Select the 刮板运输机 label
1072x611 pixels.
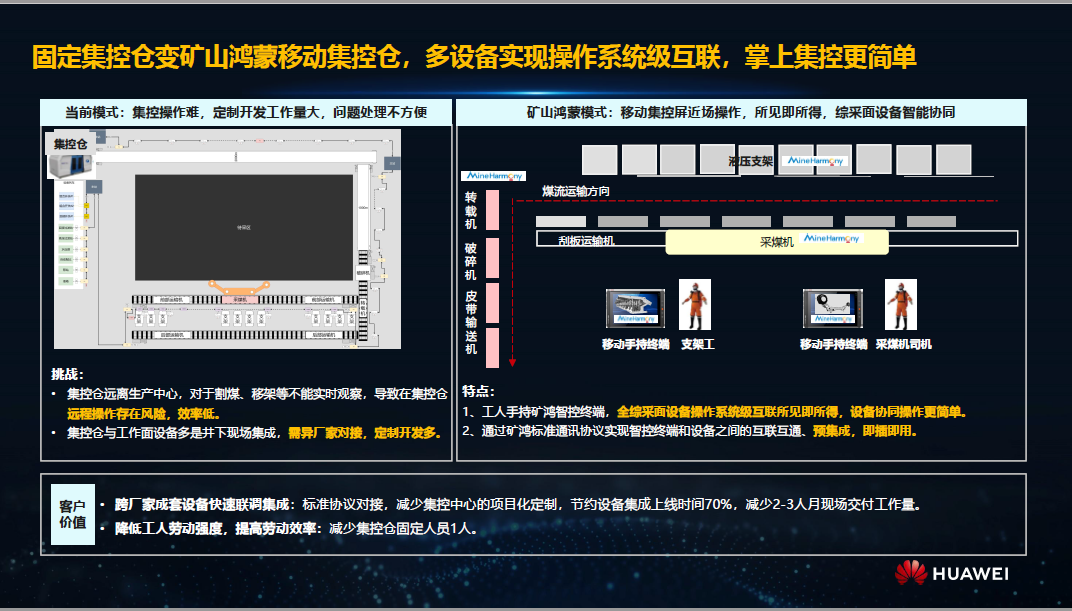coord(586,241)
